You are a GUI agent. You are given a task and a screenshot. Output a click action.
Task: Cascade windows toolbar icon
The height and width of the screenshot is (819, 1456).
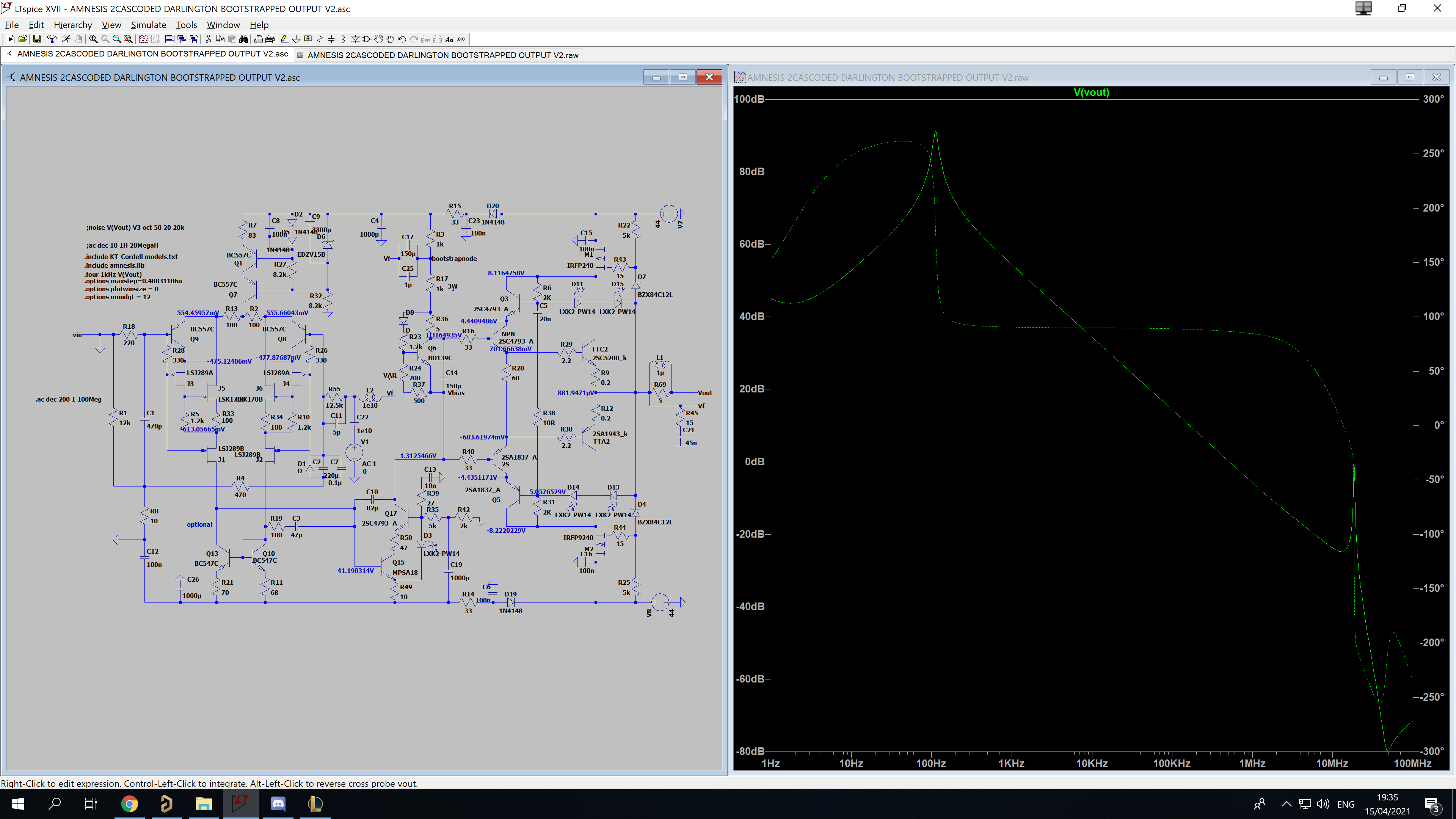coord(182,39)
